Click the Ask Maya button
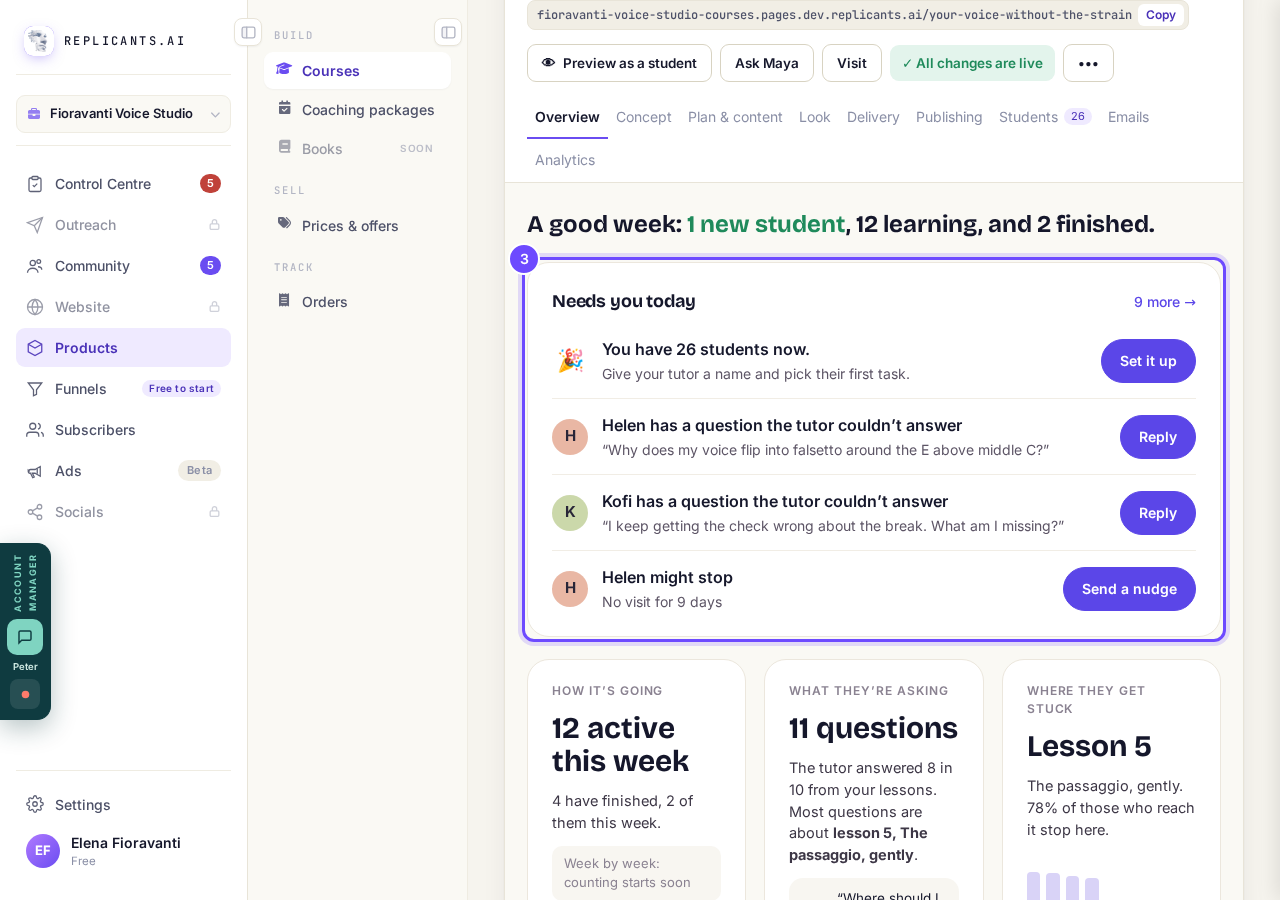The height and width of the screenshot is (900, 1280). 767,63
